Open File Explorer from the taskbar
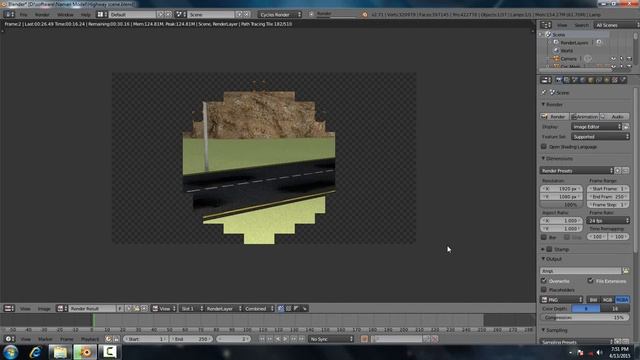 coord(60,352)
